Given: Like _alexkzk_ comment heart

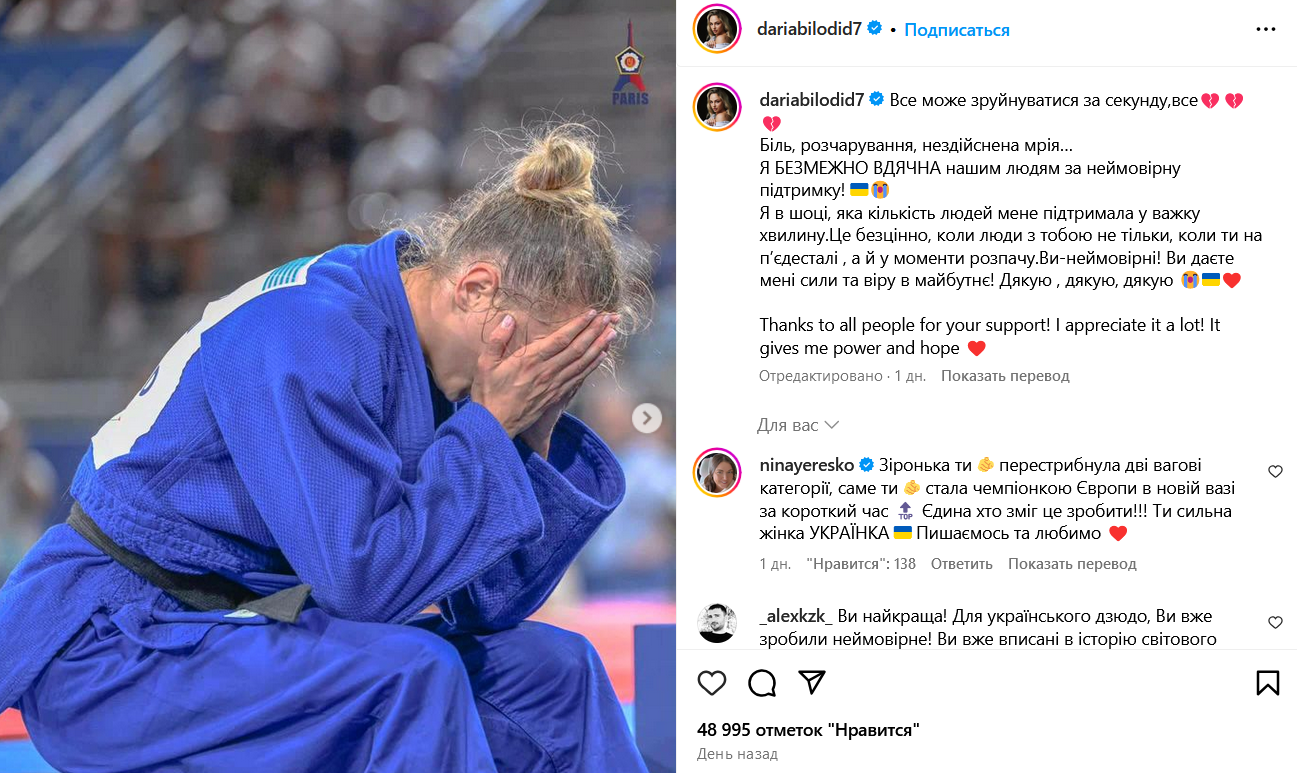Looking at the screenshot, I should (x=1275, y=622).
